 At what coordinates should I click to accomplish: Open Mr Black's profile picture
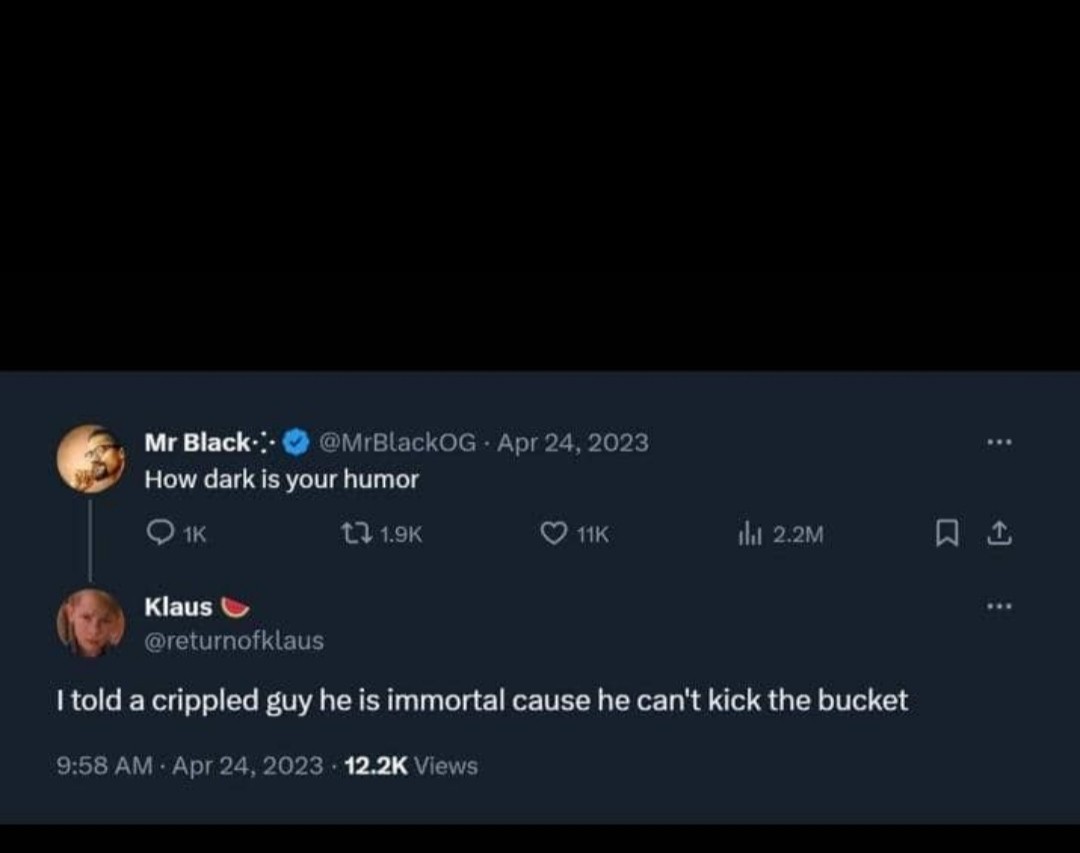90,459
